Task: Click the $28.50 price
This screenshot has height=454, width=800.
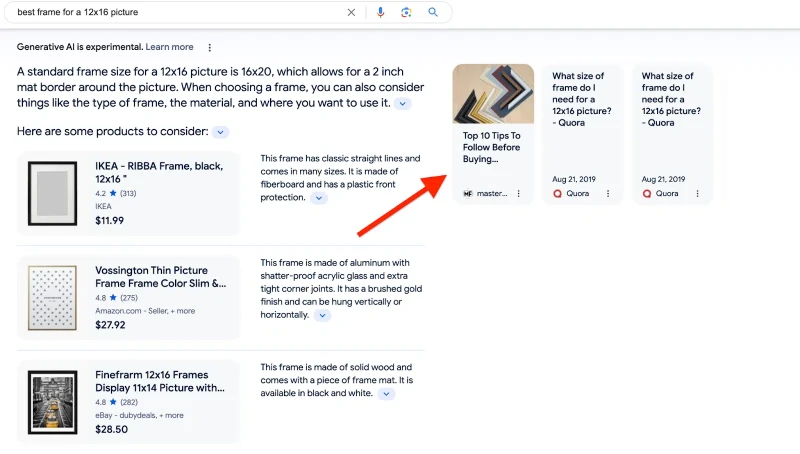Action: pos(111,430)
